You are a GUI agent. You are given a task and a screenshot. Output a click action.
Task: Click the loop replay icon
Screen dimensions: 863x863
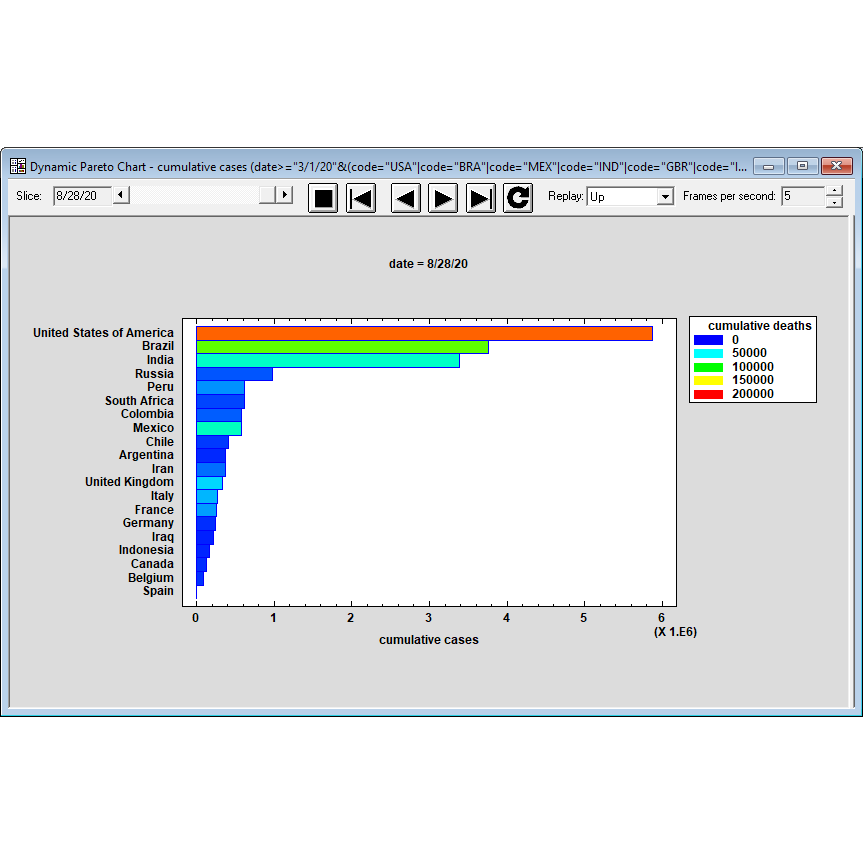[x=517, y=198]
